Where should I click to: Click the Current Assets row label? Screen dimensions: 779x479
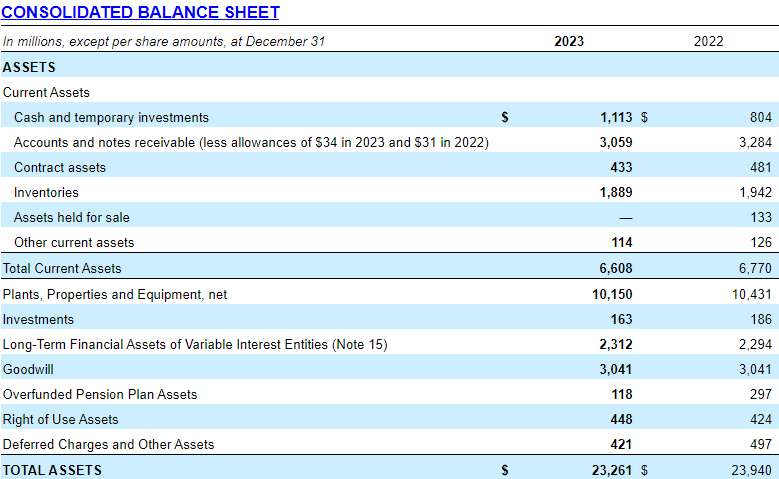46,92
